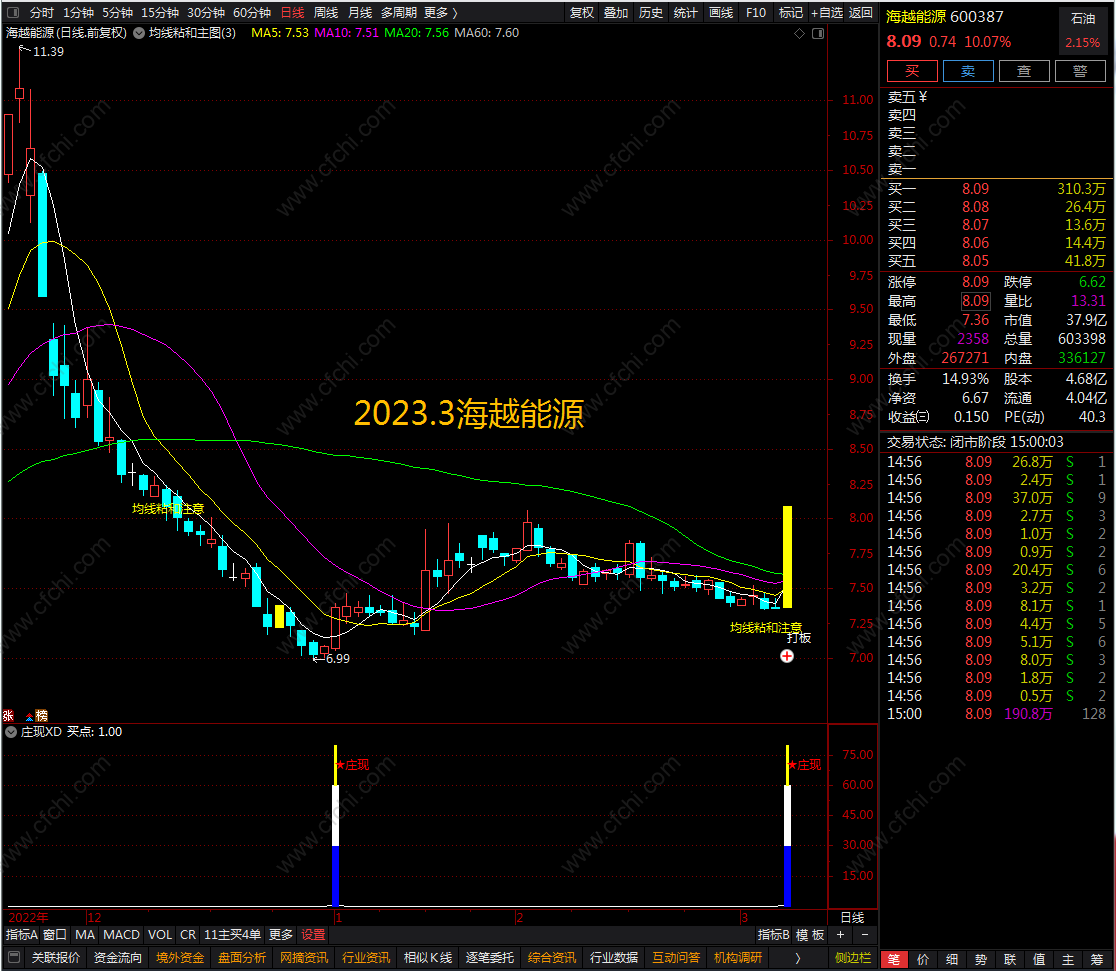This screenshot has height=971, width=1116.
Task: Toggle the 侧边栏 sidebar button
Action: [x=853, y=957]
